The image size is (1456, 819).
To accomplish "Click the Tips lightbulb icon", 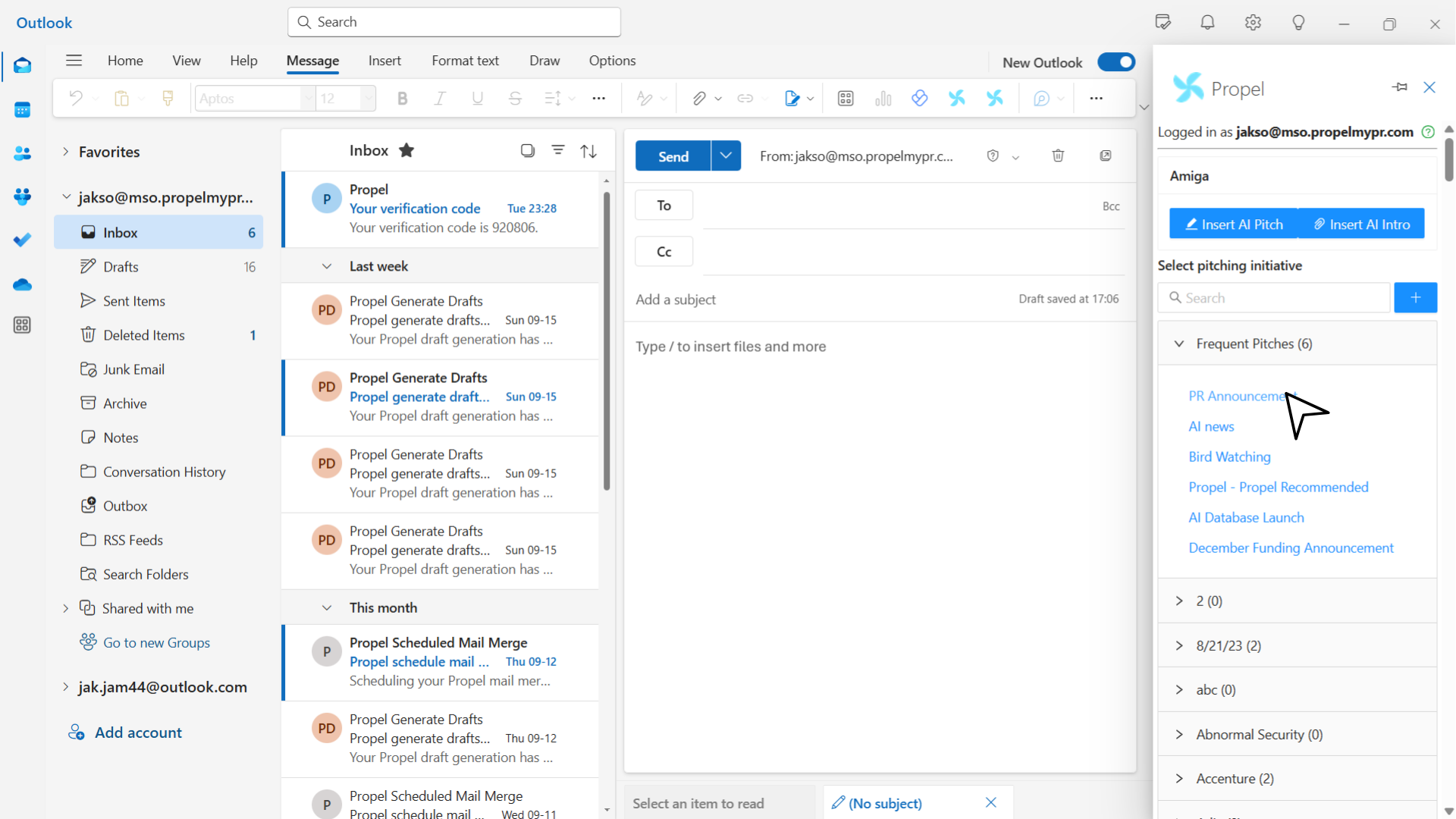I will pos(1298,23).
